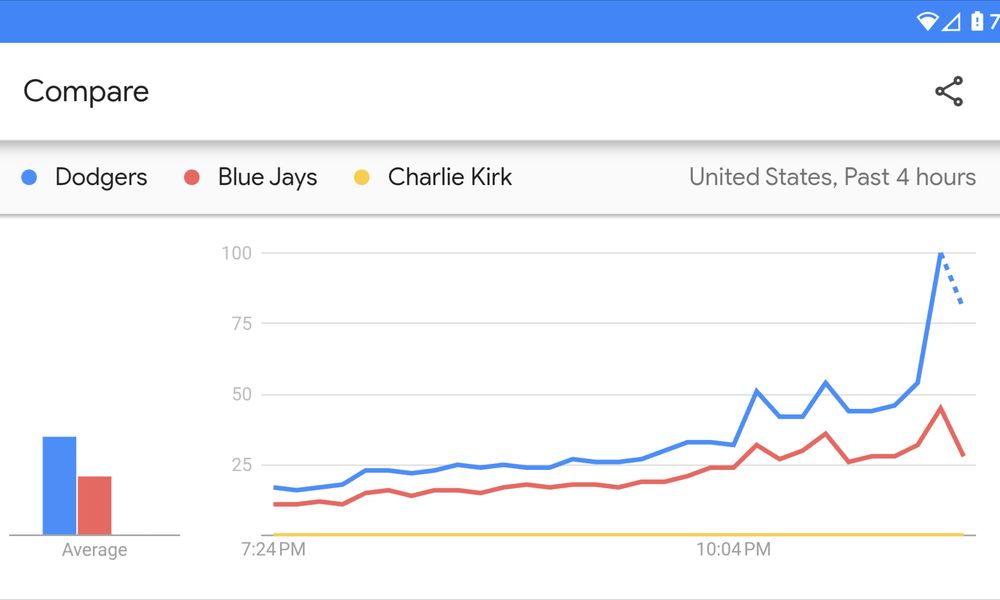Image resolution: width=1000 pixels, height=600 pixels.
Task: Tap the battery status icon
Action: [976, 21]
